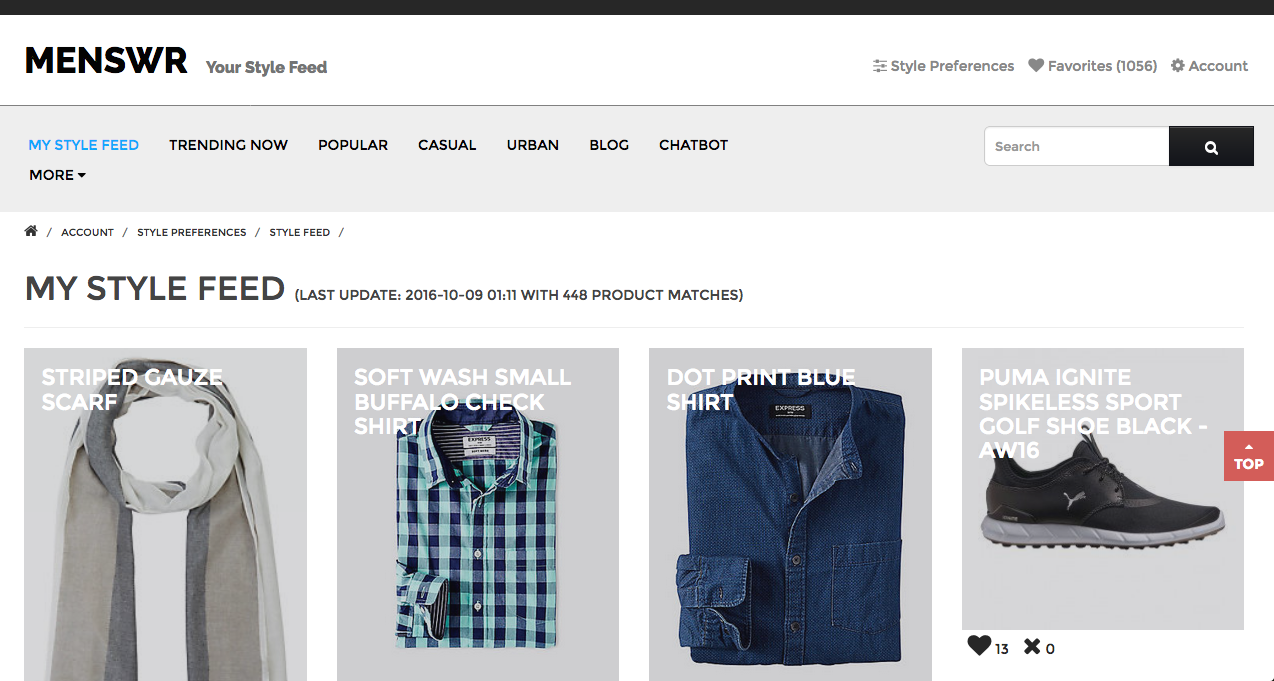Click the Style Preferences sliders icon
The image size is (1274, 681).
[881, 65]
